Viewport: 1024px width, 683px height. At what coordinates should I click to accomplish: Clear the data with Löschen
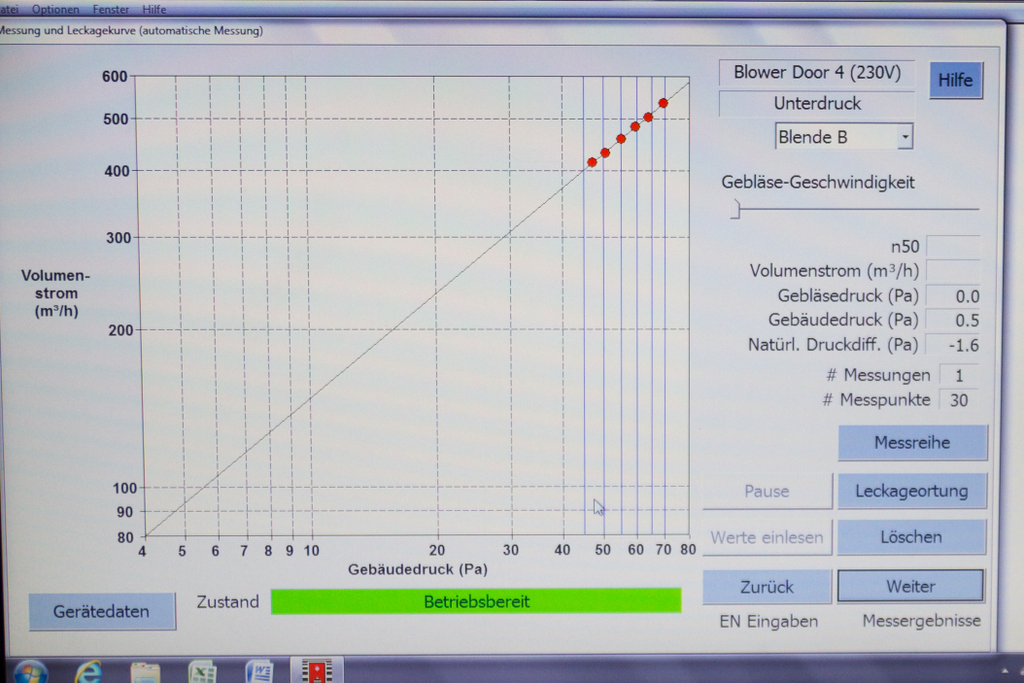tap(911, 537)
